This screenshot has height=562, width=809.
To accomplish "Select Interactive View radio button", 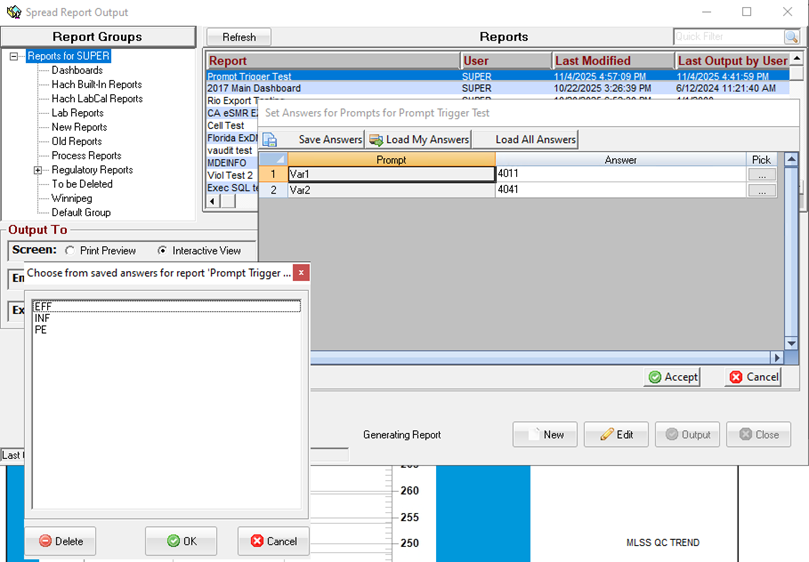I will 163,250.
